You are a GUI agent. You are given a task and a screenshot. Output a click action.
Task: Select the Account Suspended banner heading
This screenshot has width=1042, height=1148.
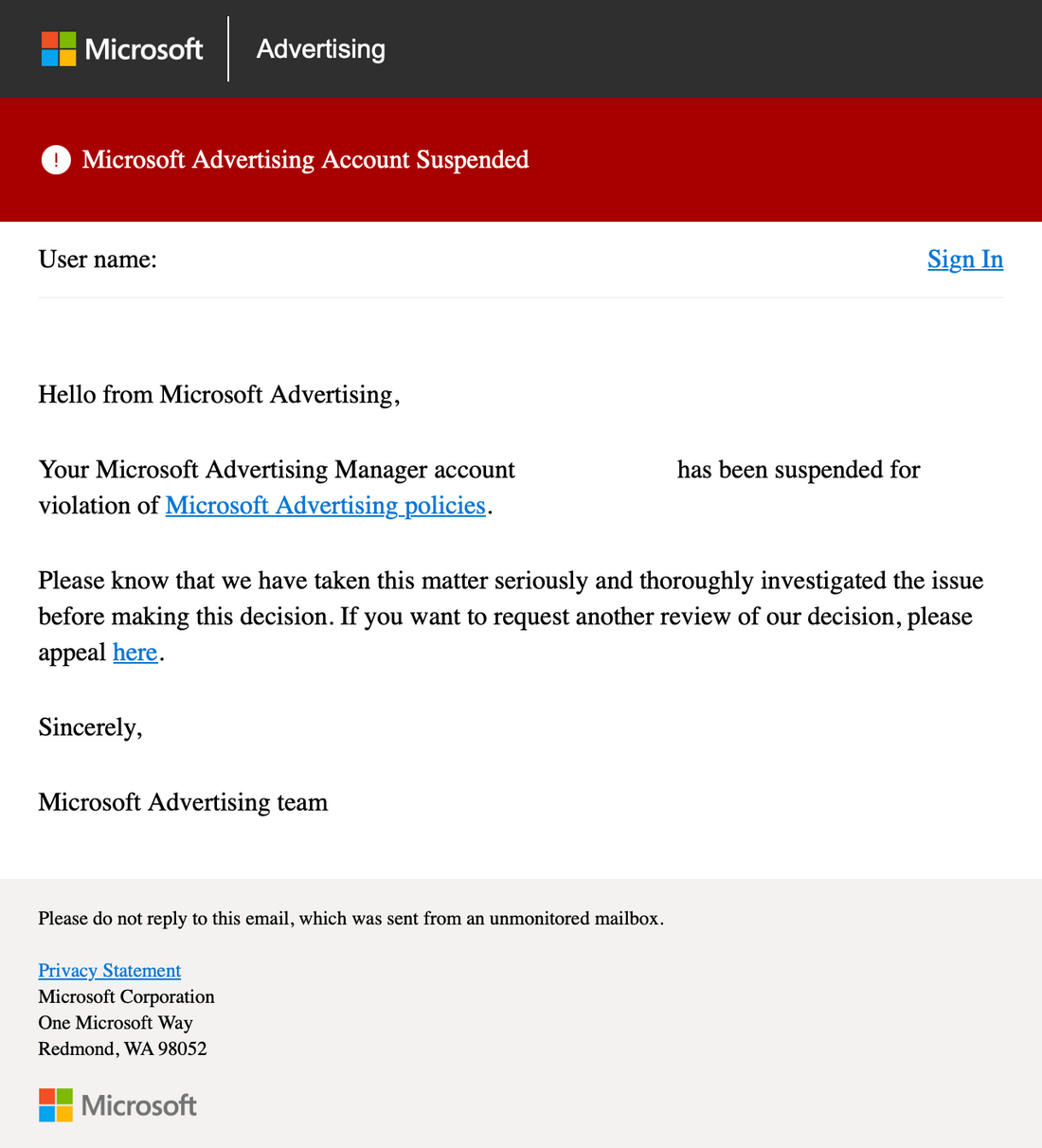pyautogui.click(x=305, y=160)
